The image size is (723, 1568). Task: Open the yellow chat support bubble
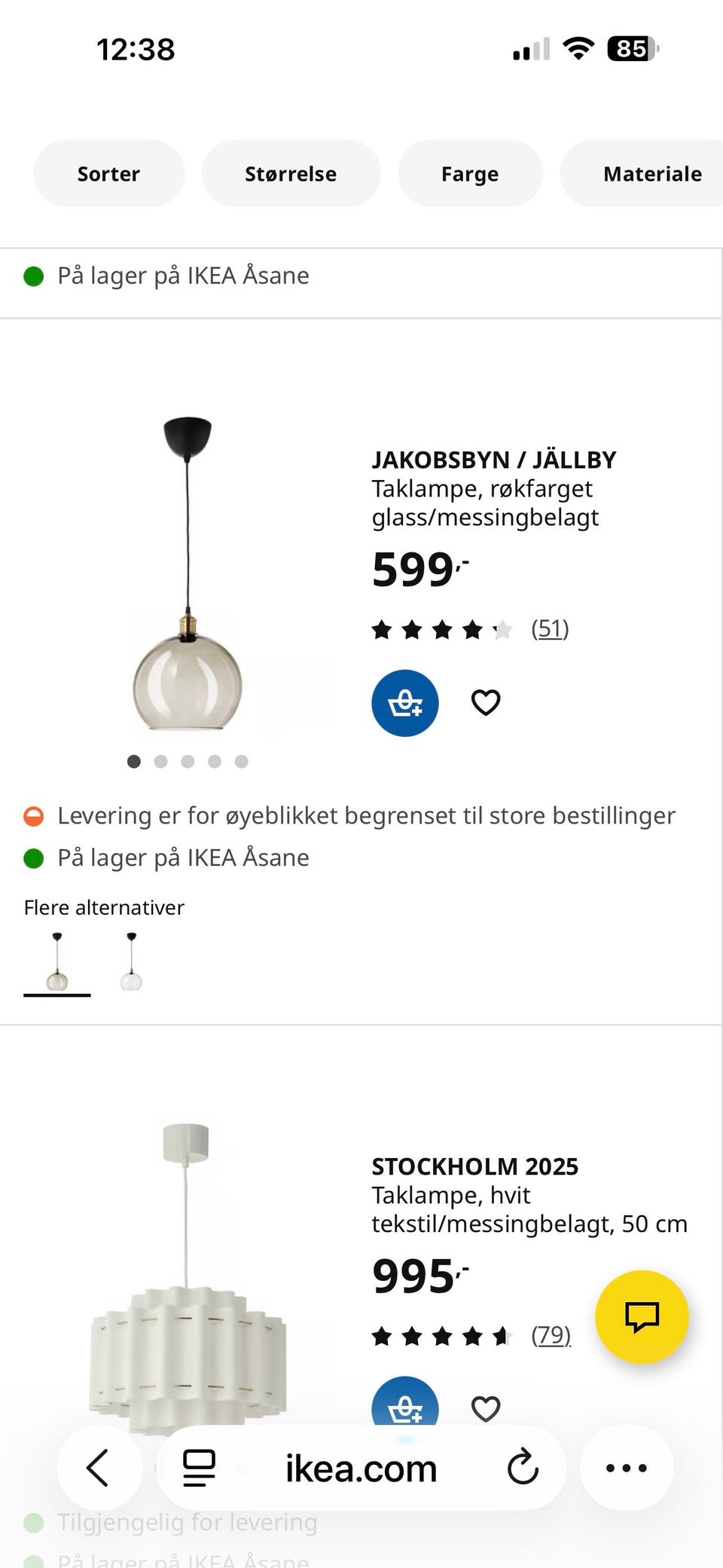click(x=642, y=1317)
